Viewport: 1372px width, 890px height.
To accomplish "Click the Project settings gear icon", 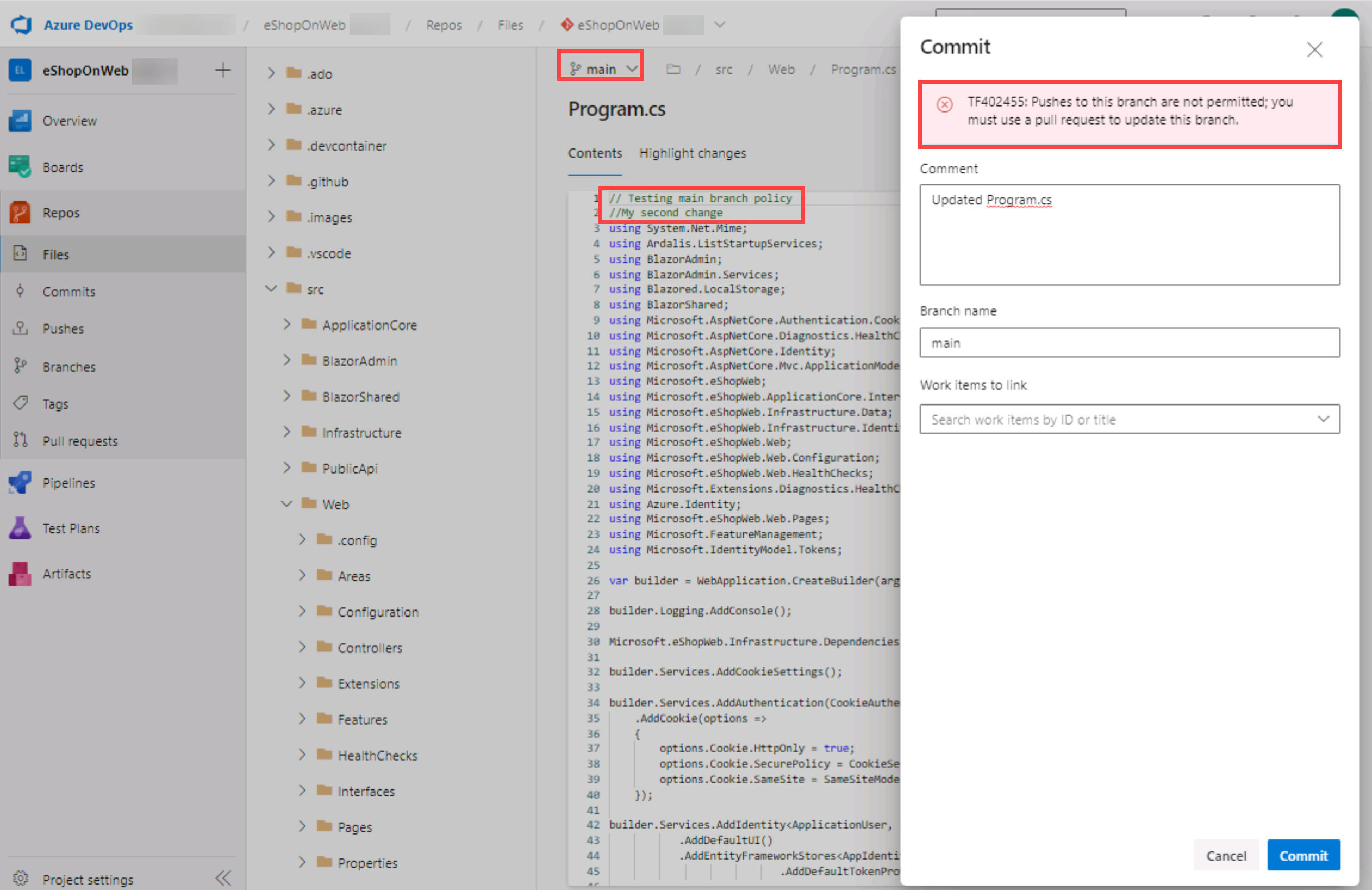I will 20,879.
